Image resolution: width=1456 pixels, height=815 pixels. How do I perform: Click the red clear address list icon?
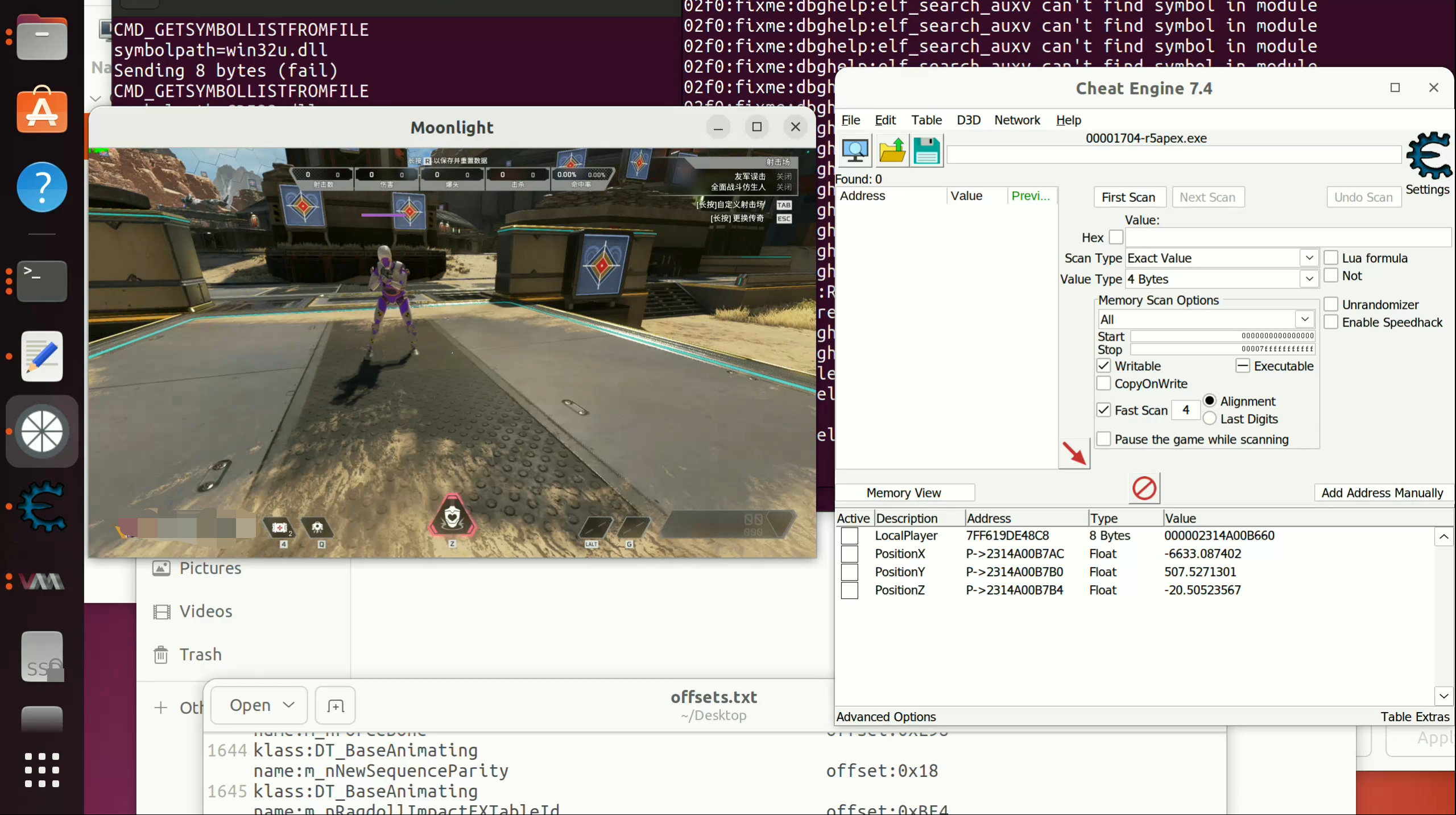point(1144,489)
